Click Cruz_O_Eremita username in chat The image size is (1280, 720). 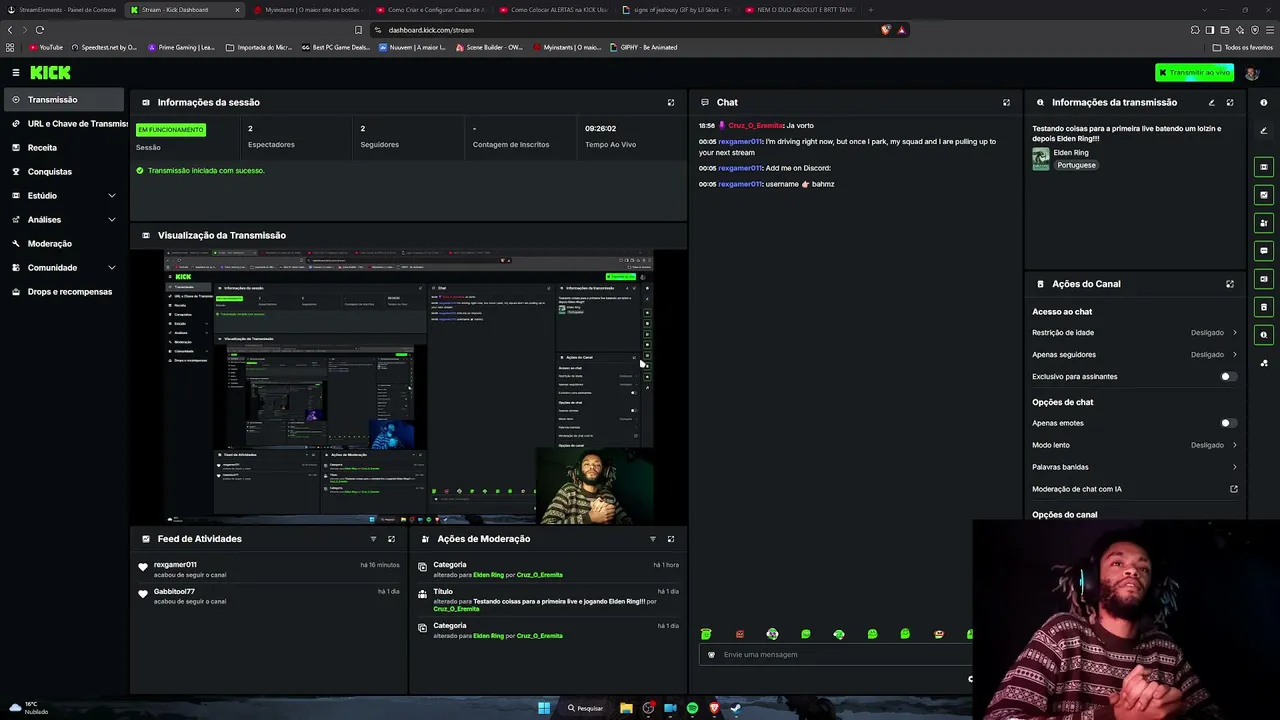point(756,126)
